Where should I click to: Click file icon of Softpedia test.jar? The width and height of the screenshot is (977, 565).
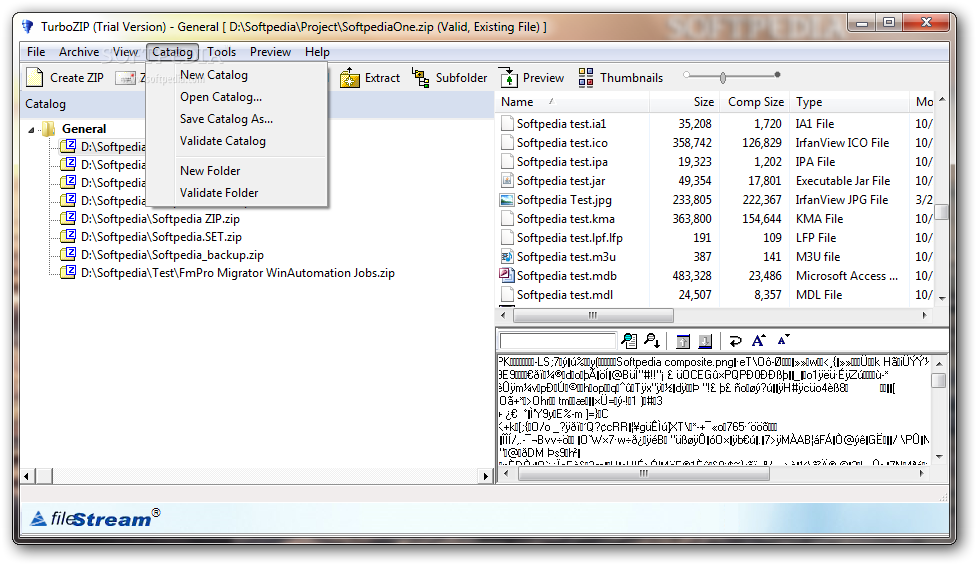507,181
